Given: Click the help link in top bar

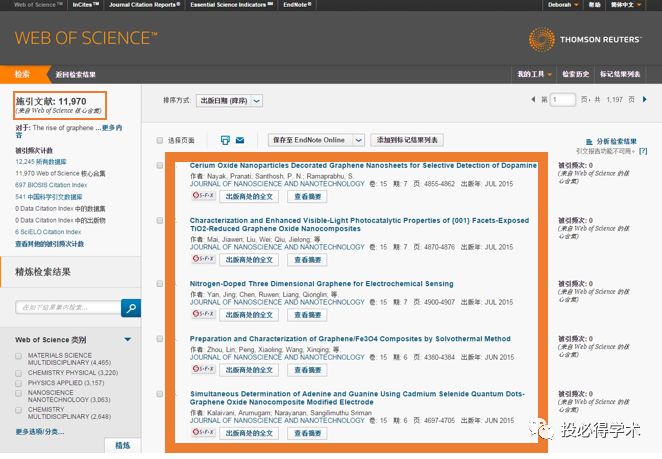Looking at the screenshot, I should tap(594, 5).
